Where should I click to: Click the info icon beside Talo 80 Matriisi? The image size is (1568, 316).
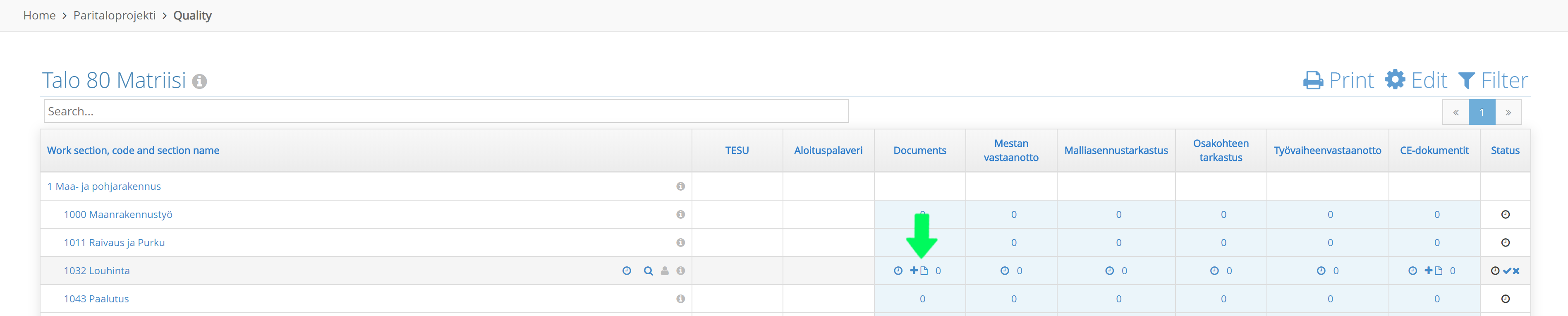click(x=200, y=81)
